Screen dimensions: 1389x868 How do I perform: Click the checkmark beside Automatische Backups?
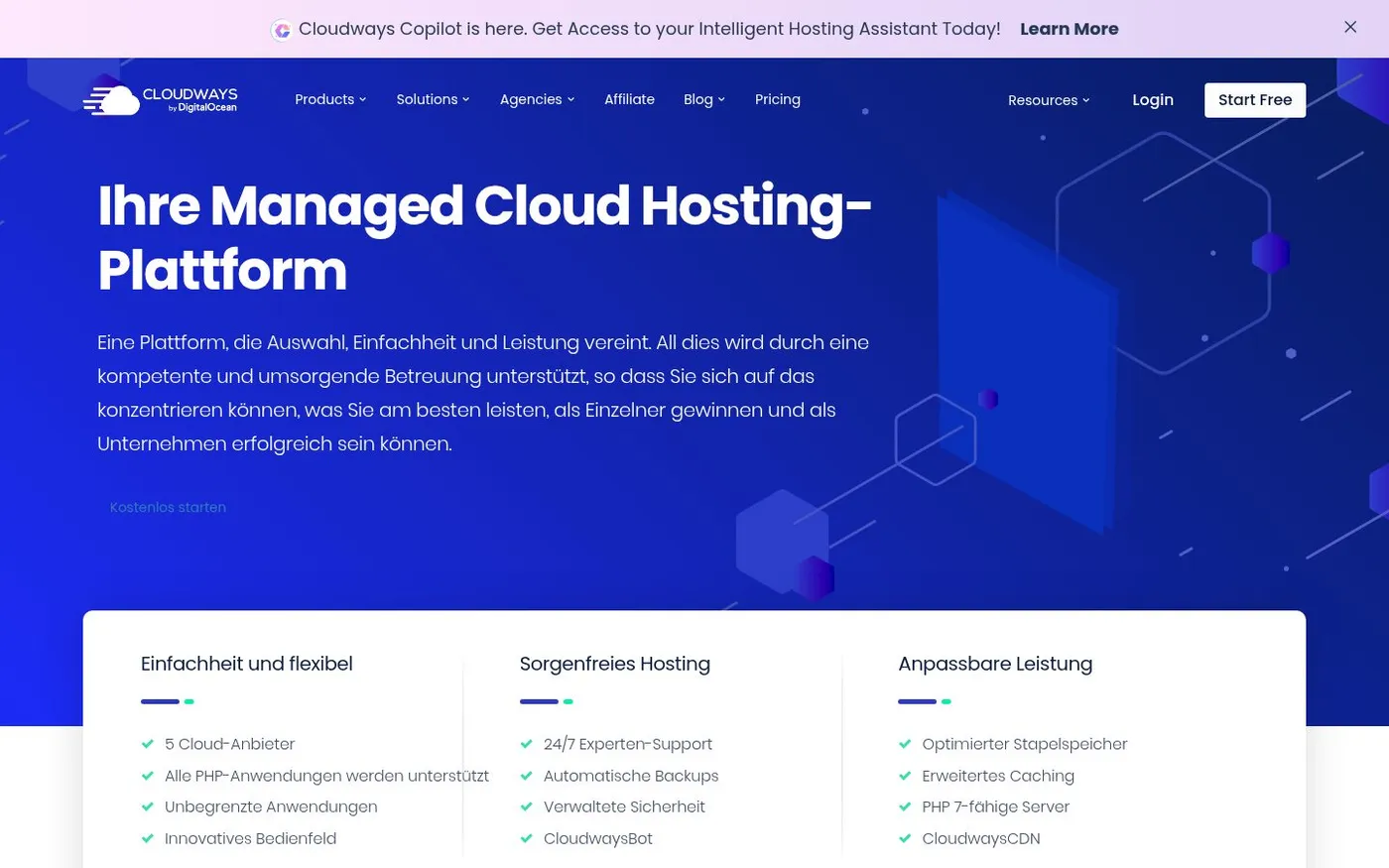[x=527, y=776]
